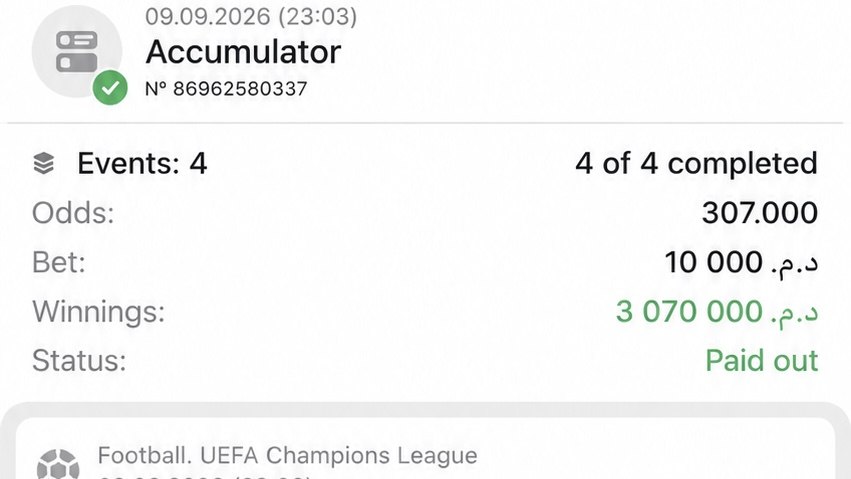Click the green checkmark success badge
851x479 pixels.
coord(110,88)
